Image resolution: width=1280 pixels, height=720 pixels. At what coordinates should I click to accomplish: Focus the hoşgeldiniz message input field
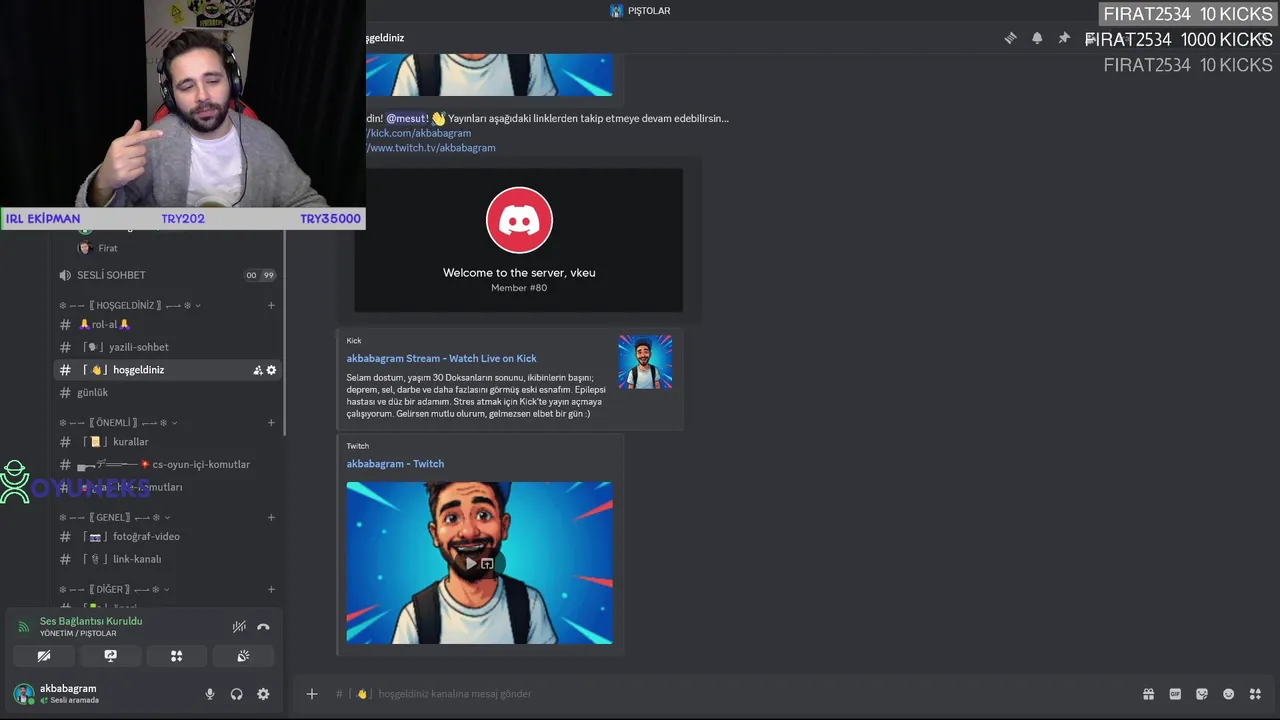pos(740,694)
